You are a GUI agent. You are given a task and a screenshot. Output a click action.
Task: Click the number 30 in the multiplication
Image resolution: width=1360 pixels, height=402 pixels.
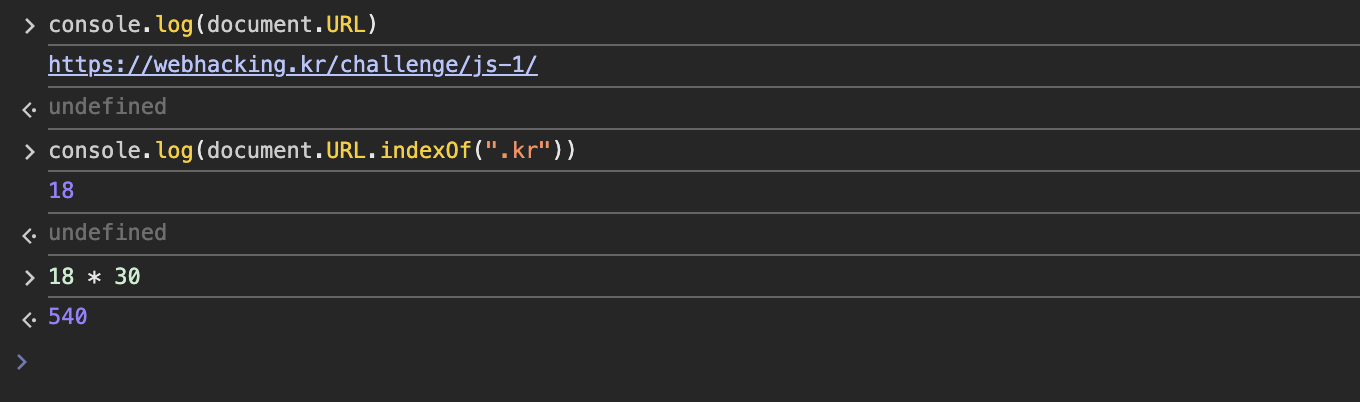(x=127, y=276)
